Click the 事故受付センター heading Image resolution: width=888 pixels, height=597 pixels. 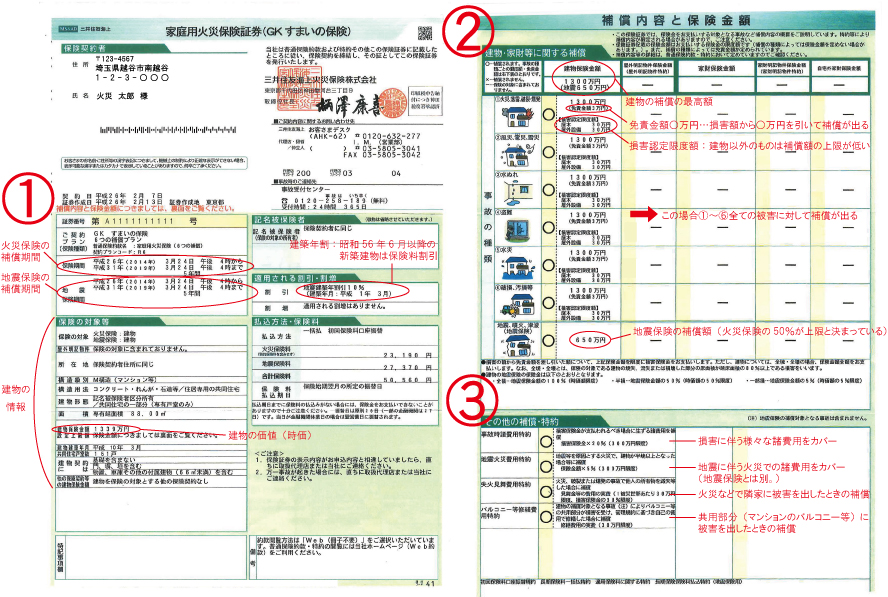click(306, 190)
